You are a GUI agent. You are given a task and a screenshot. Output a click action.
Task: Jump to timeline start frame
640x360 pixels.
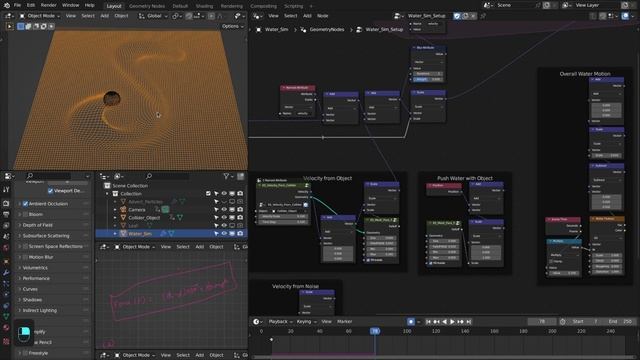428,322
